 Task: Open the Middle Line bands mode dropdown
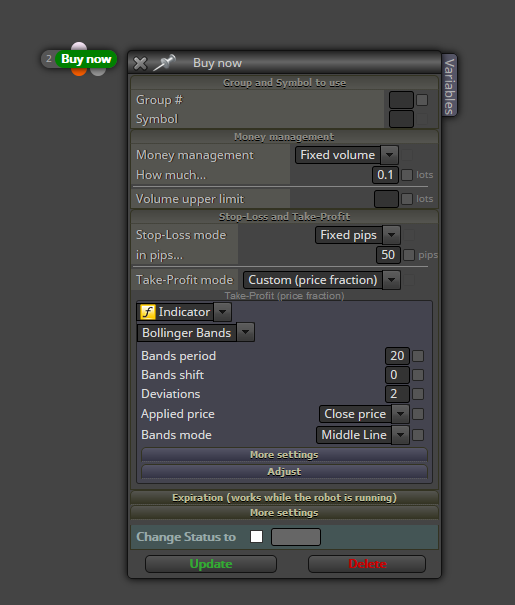click(x=363, y=435)
